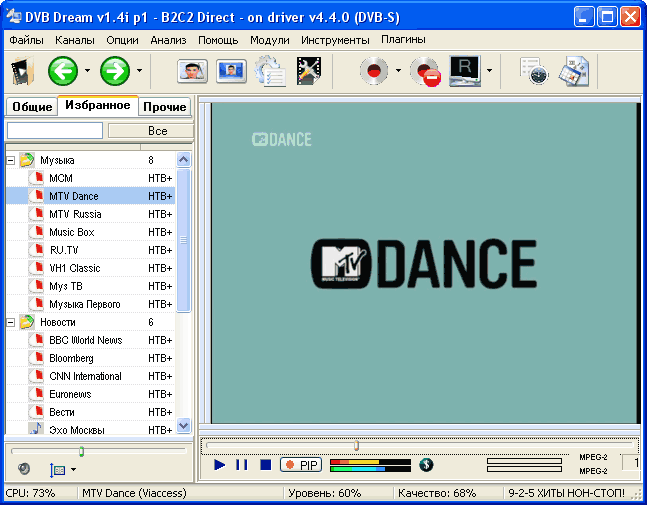Switch to the Прочие tab

coord(165,107)
